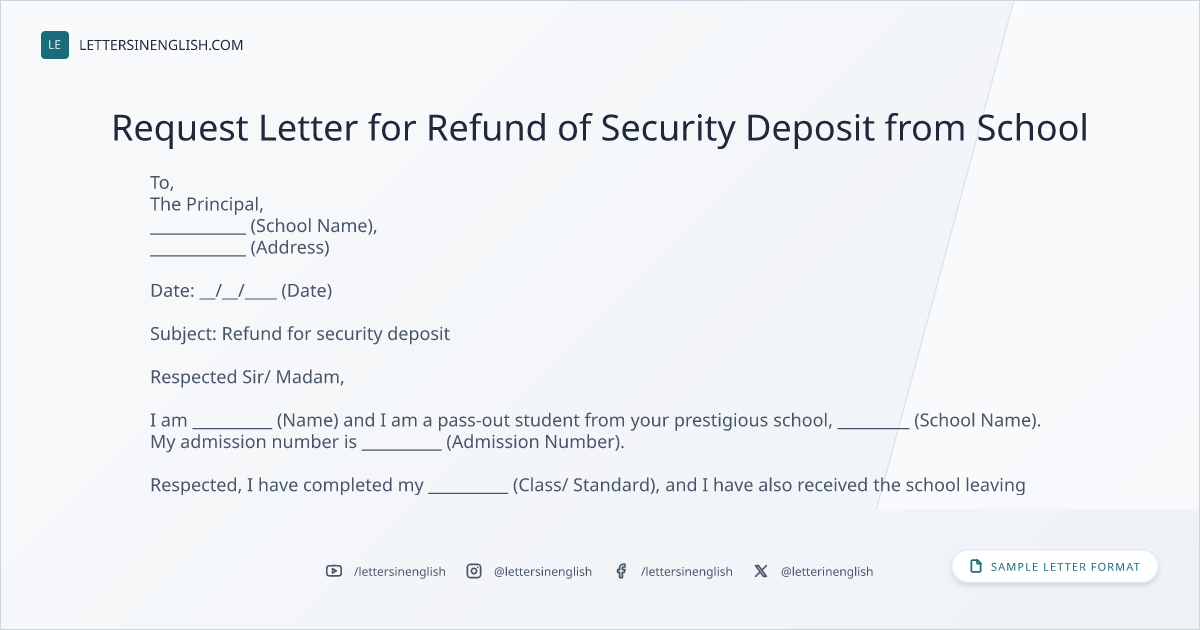Click the Admission Number blank
1200x630 pixels.
click(x=401, y=442)
